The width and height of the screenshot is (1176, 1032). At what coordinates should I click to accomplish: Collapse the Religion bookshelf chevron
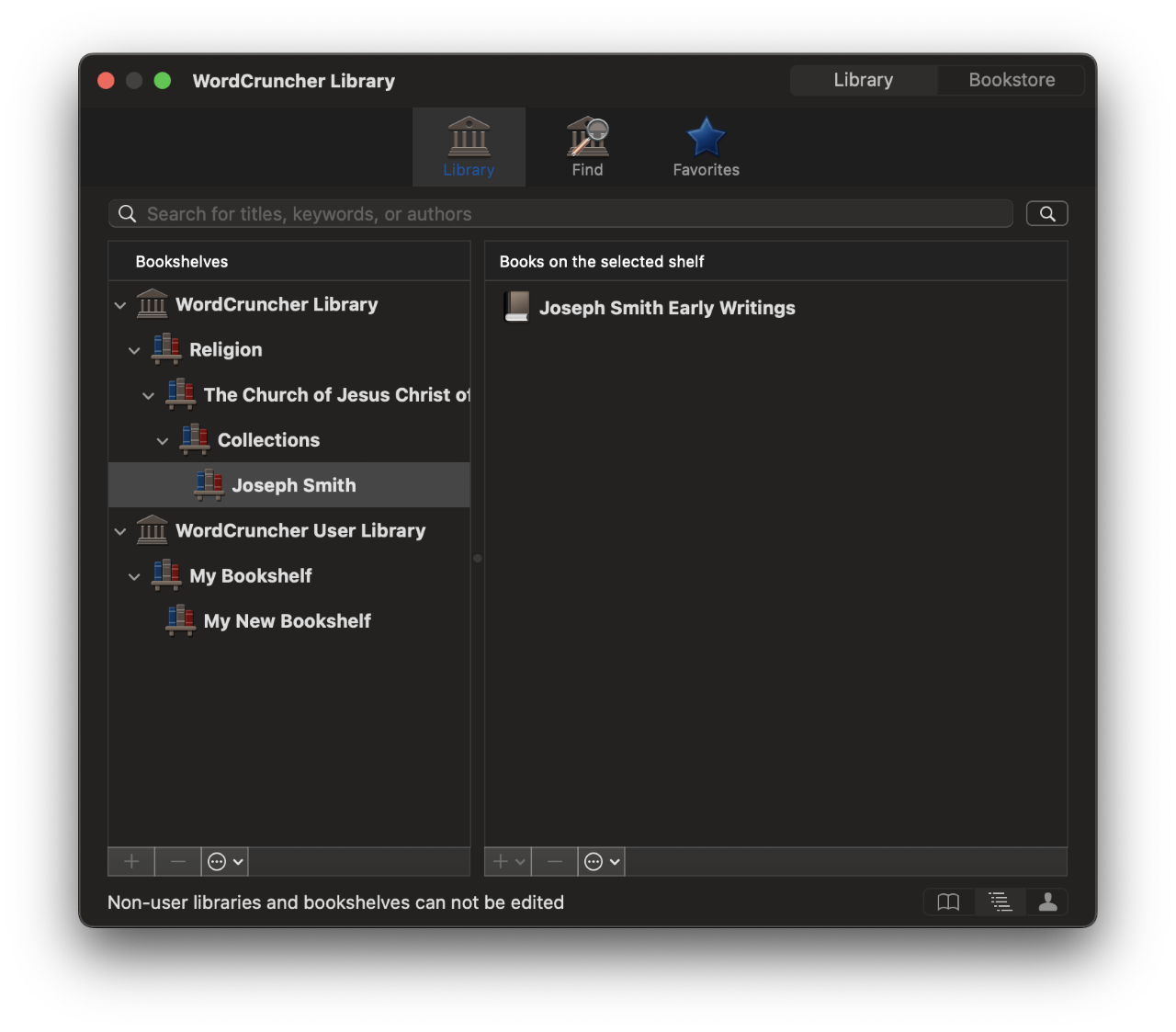click(x=134, y=350)
